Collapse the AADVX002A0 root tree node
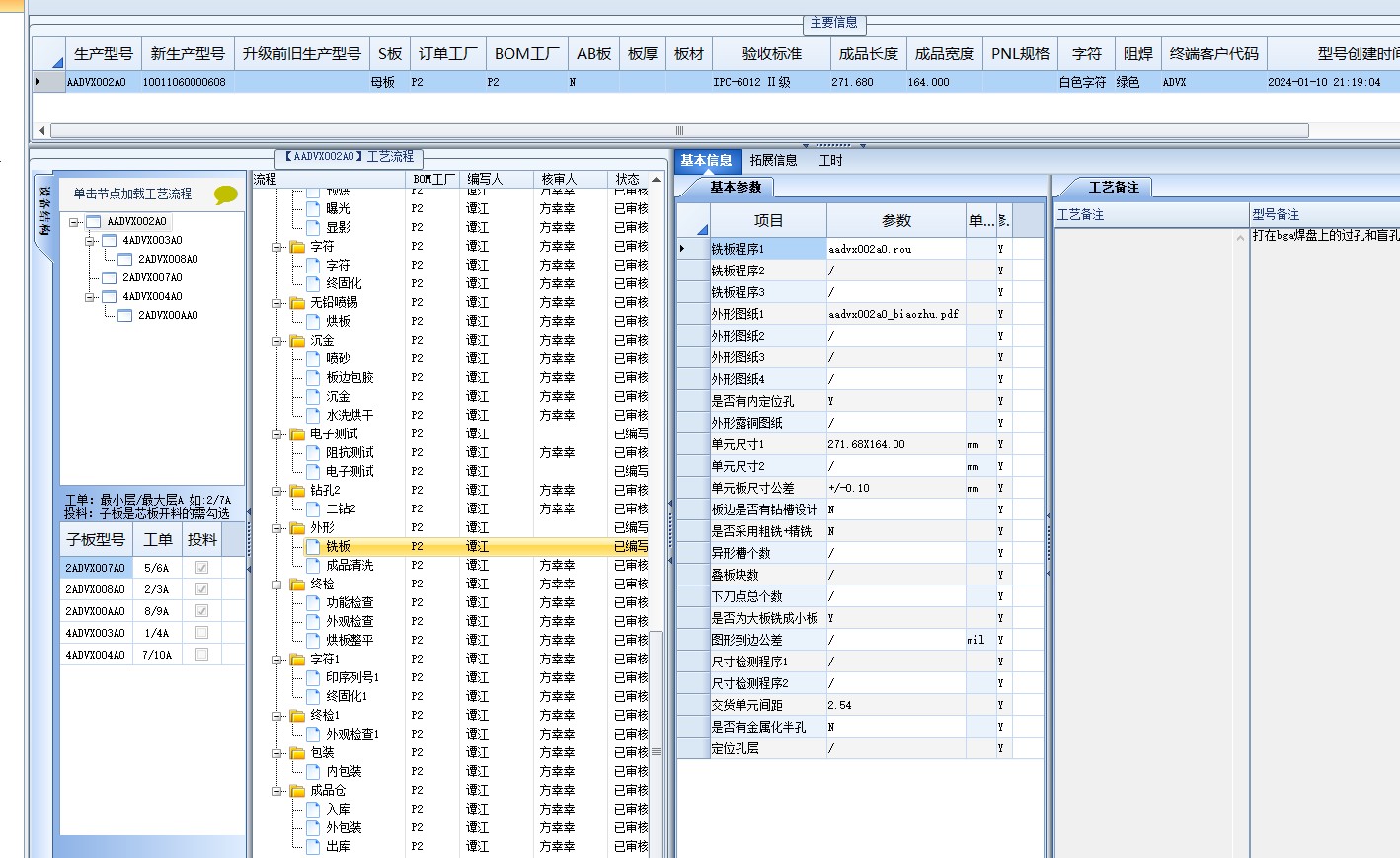1400x858 pixels. 74,222
